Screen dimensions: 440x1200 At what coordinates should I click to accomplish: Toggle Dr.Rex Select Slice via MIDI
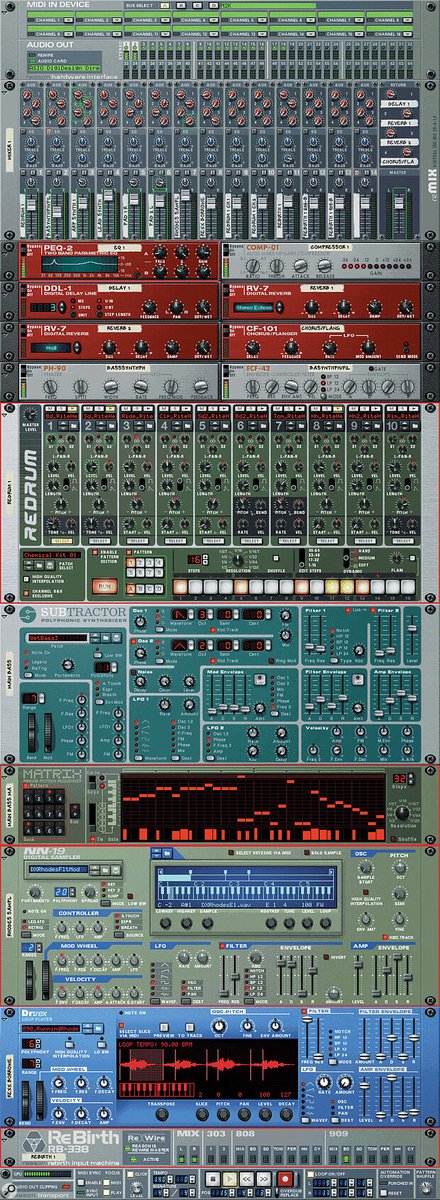pyautogui.click(x=123, y=1026)
